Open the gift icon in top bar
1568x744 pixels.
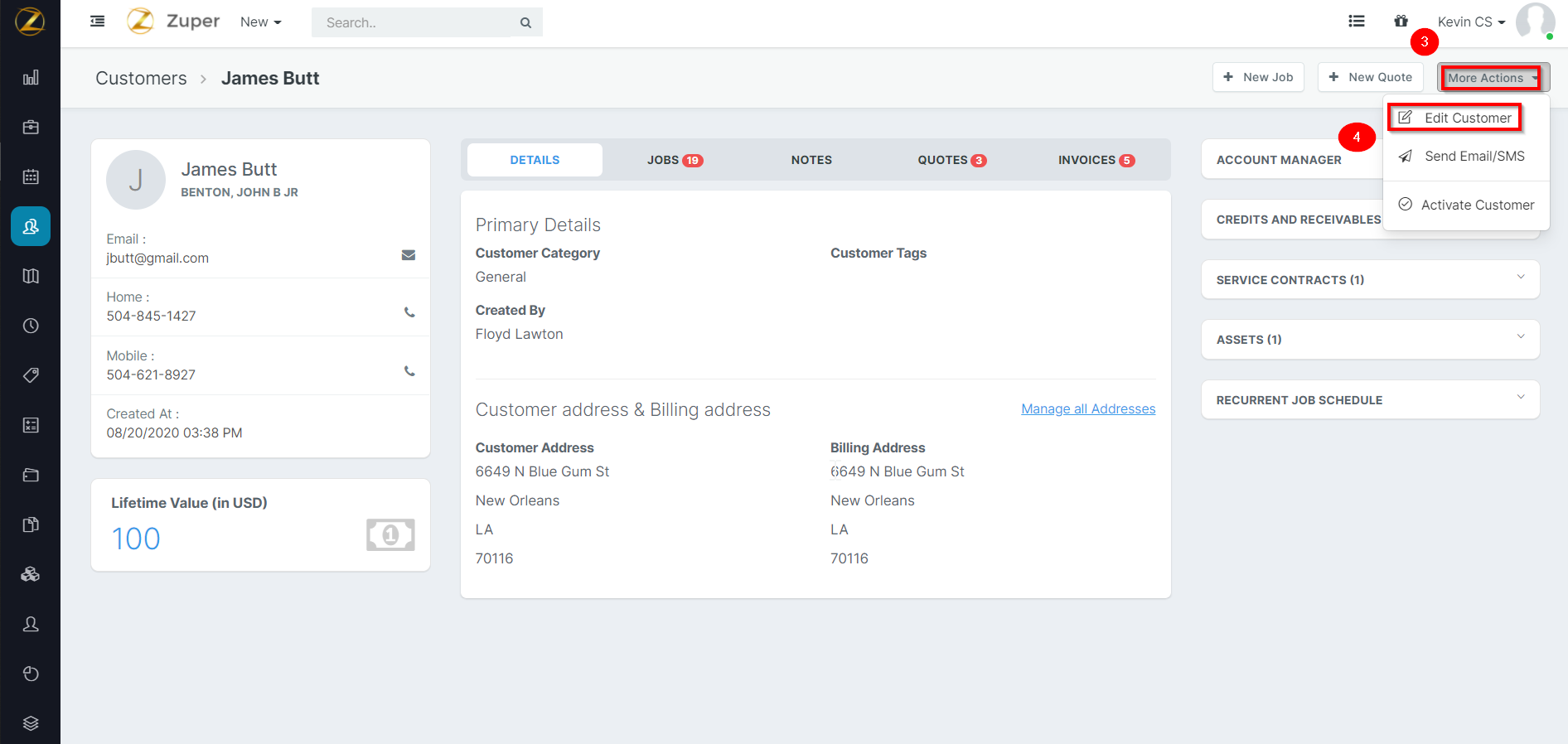click(x=1401, y=22)
